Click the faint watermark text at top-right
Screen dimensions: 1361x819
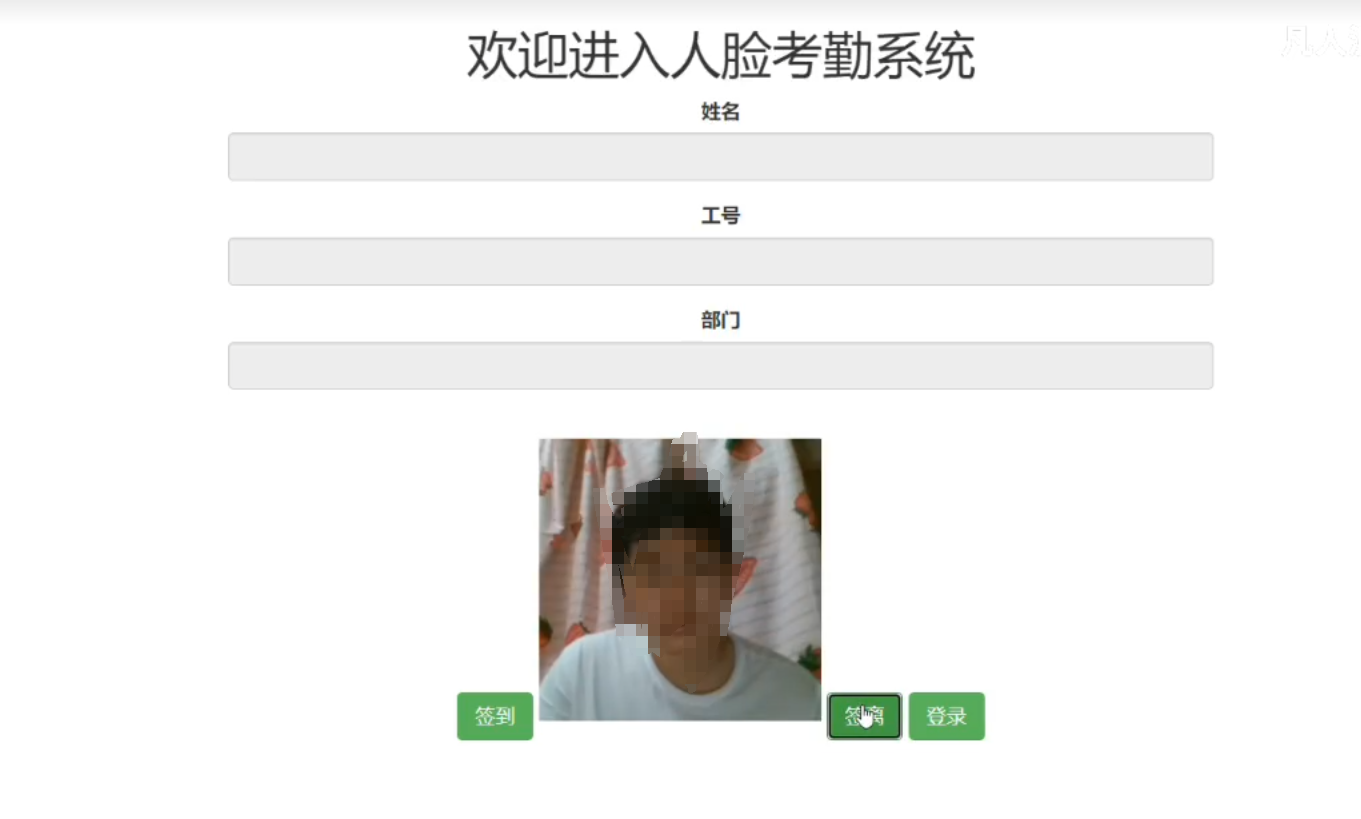1321,41
